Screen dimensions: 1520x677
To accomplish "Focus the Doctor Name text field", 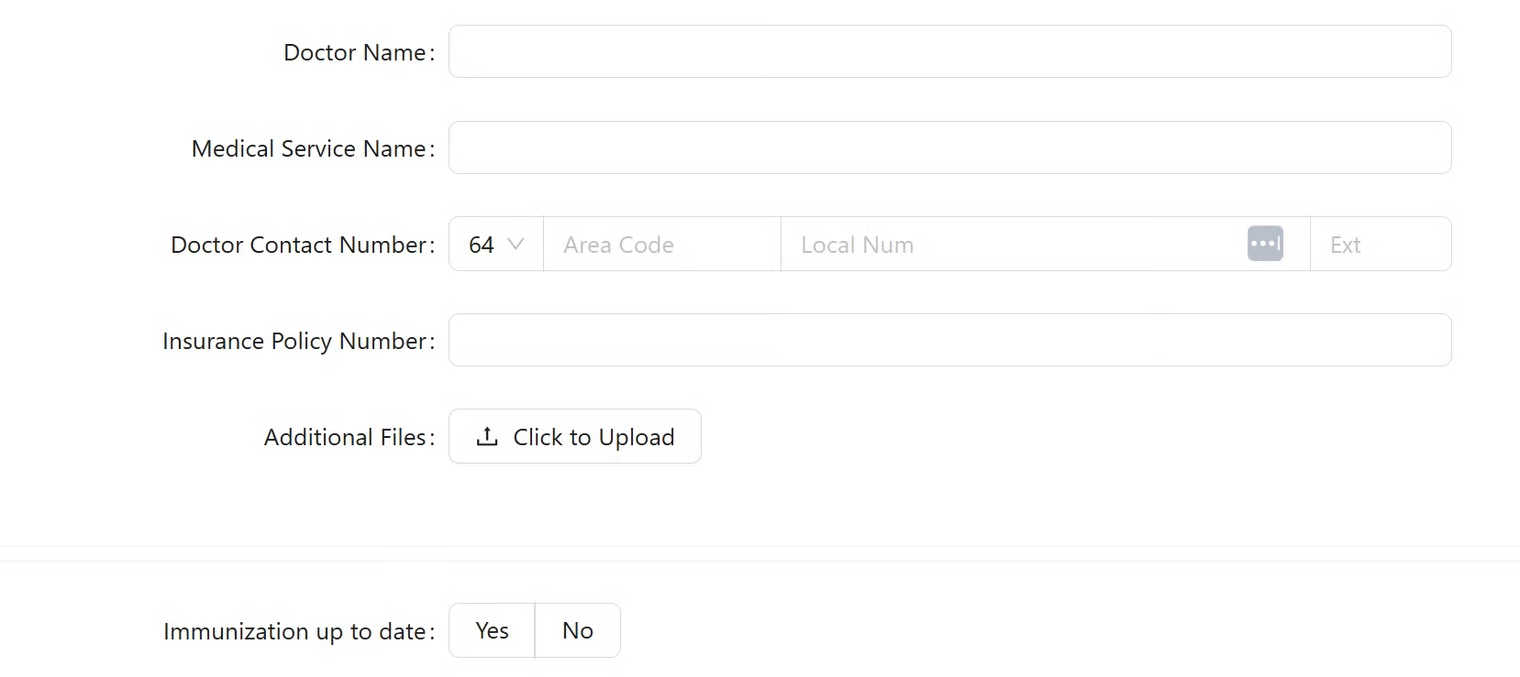I will (x=949, y=52).
